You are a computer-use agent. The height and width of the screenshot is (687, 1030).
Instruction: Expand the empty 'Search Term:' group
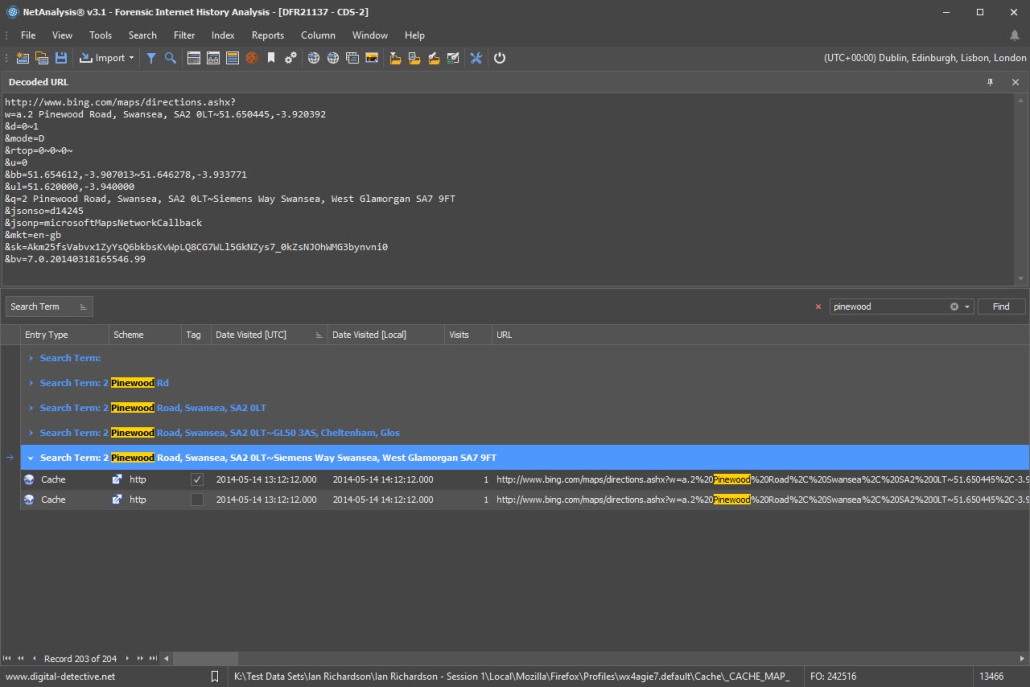point(31,358)
